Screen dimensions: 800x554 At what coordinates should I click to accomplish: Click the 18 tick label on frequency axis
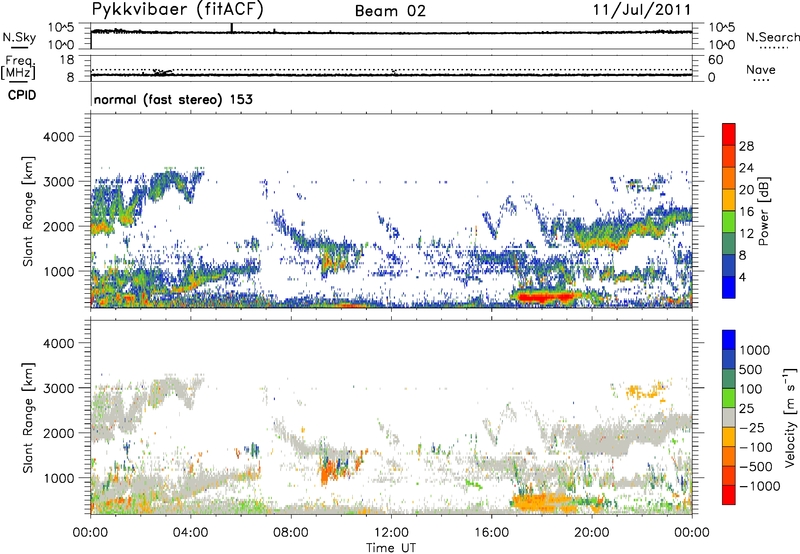point(67,60)
